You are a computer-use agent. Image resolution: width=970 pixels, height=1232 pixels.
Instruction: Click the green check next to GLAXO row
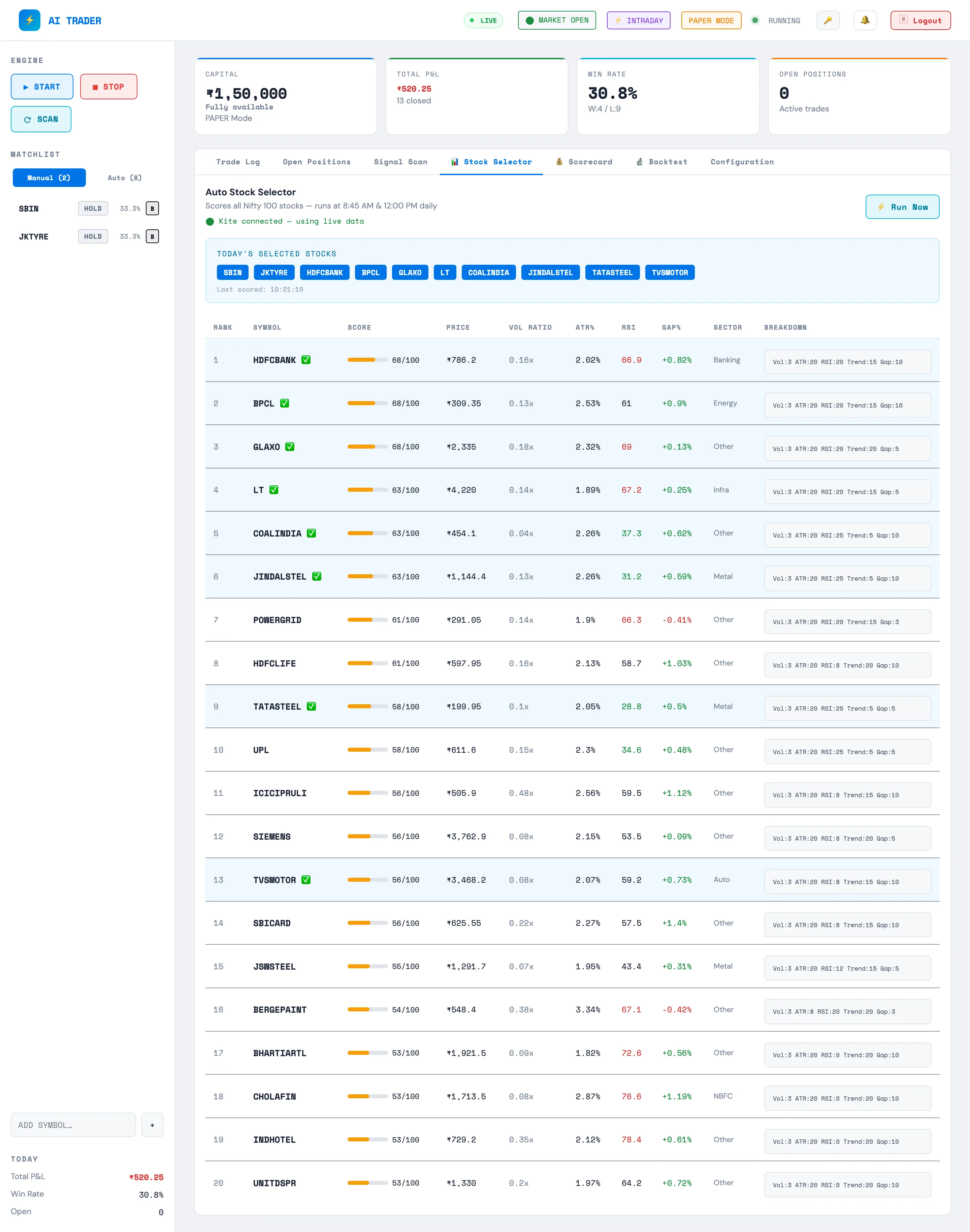[x=290, y=447]
